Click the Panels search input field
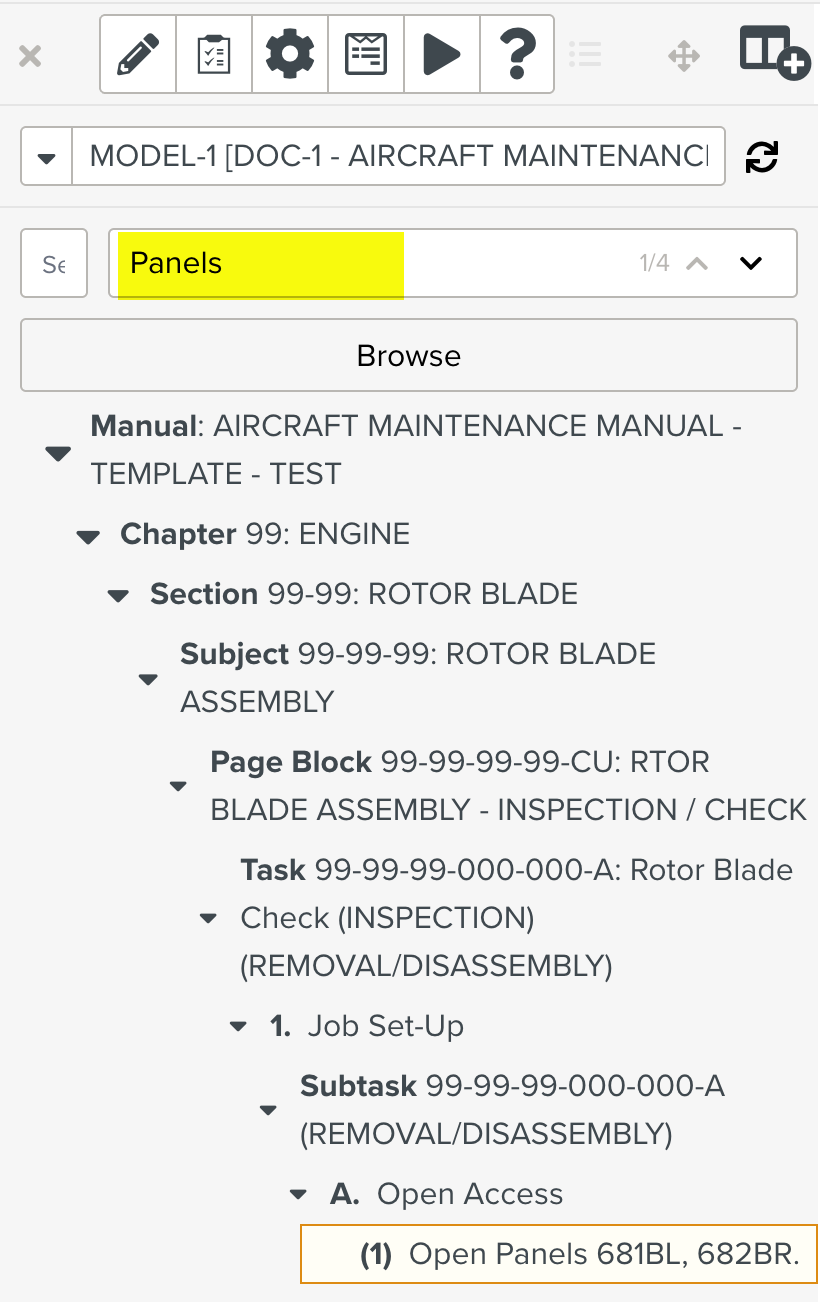This screenshot has height=1302, width=820. point(380,263)
